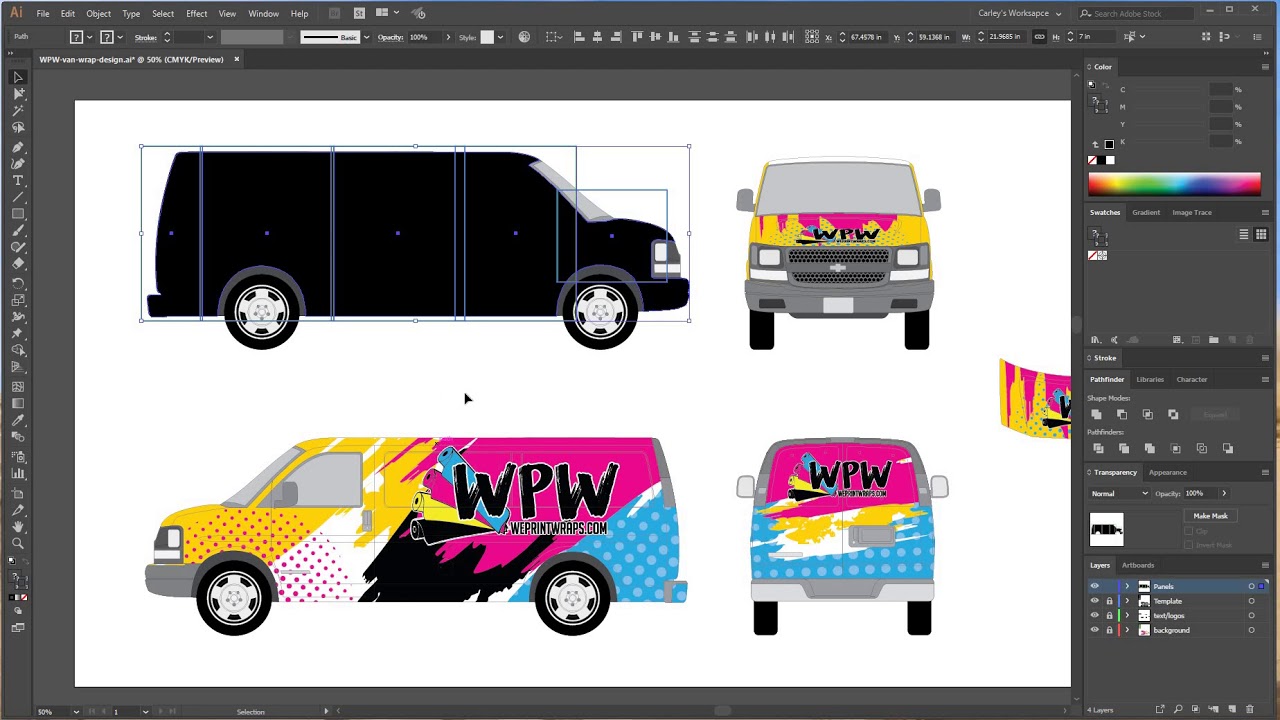Select the Curvature tool
The height and width of the screenshot is (720, 1280).
click(18, 164)
